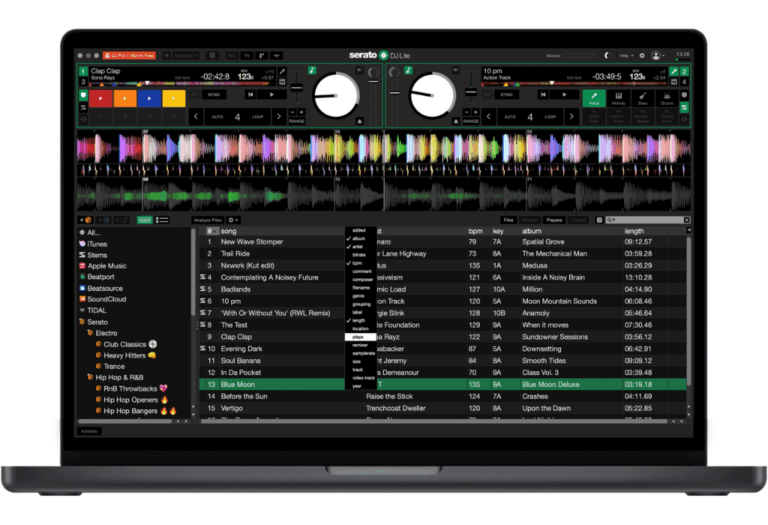The height and width of the screenshot is (525, 768).
Task: Enable SYNC on the right deck
Action: coord(506,95)
